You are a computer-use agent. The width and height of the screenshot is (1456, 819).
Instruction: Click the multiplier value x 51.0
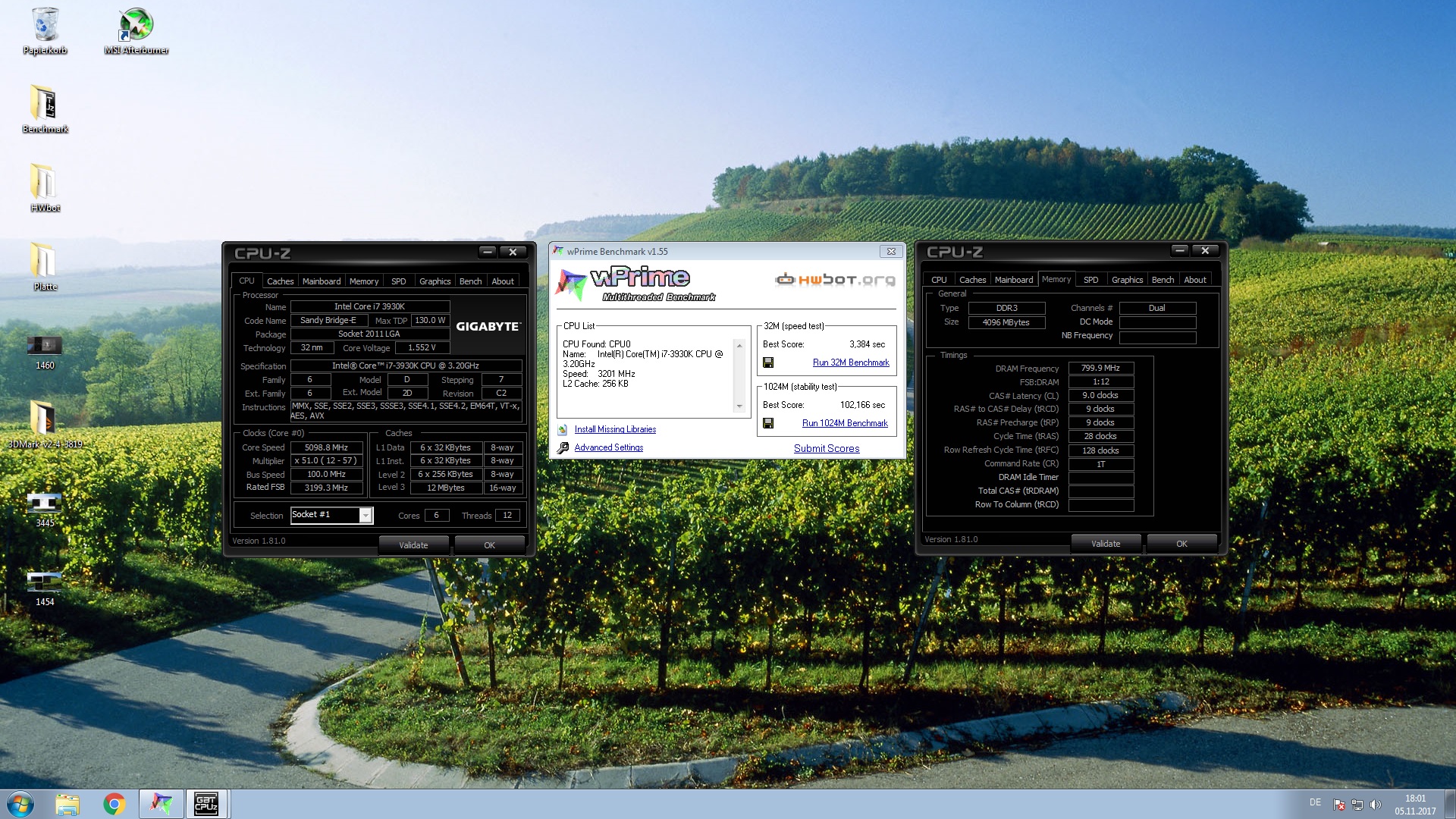click(x=326, y=460)
